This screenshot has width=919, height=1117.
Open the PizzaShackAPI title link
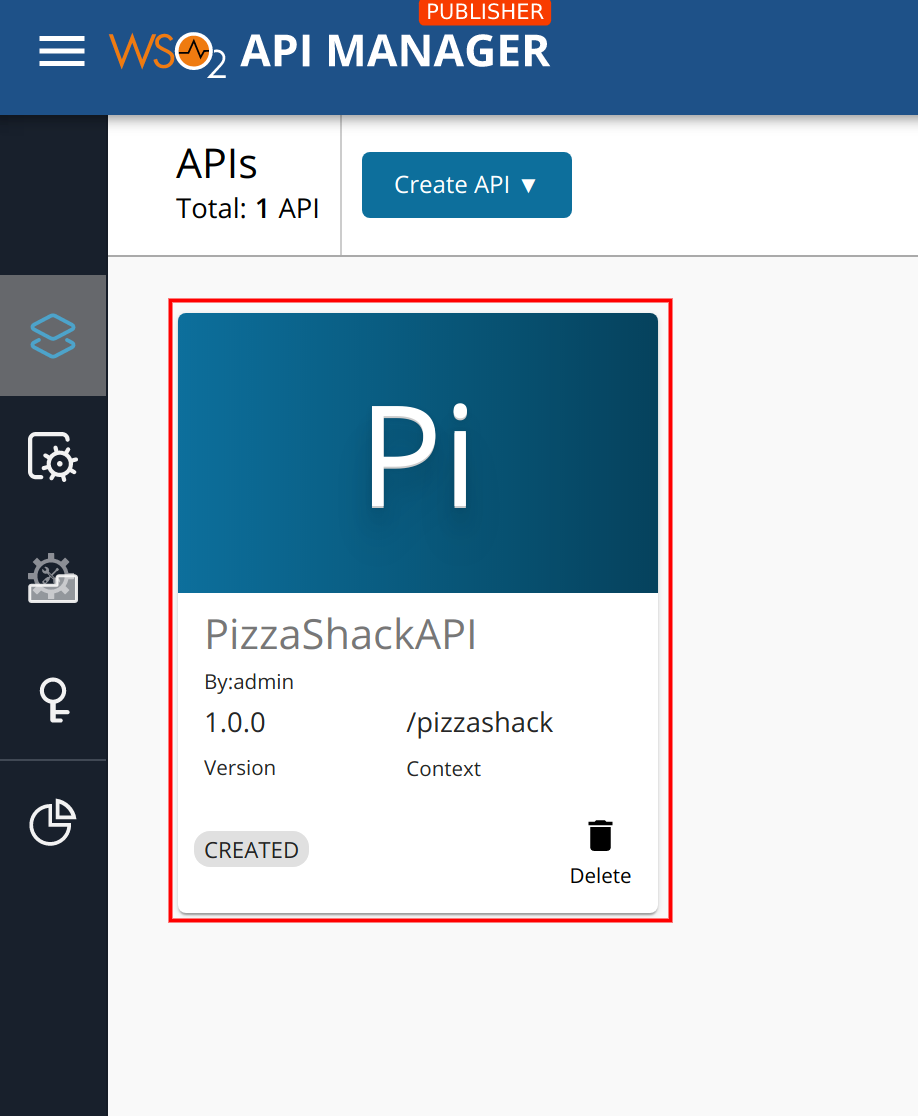pyautogui.click(x=341, y=634)
